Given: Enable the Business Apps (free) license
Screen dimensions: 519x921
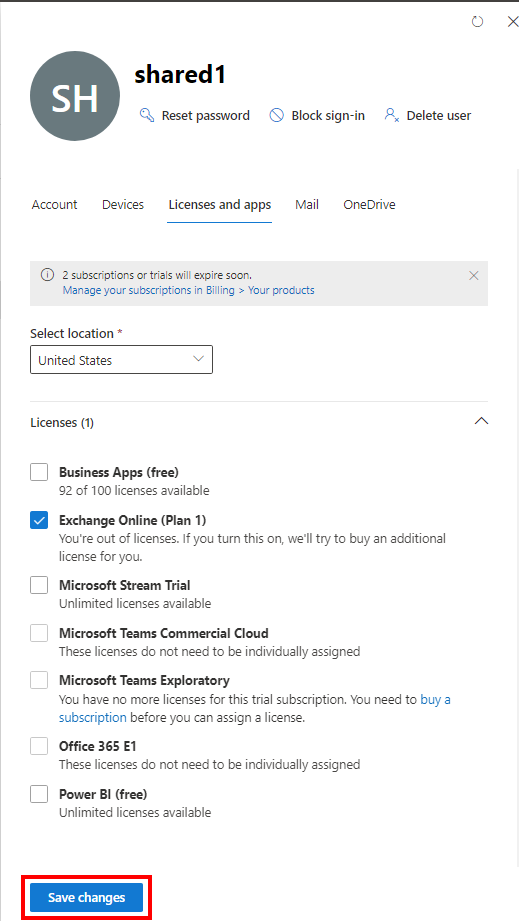Looking at the screenshot, I should click(39, 472).
